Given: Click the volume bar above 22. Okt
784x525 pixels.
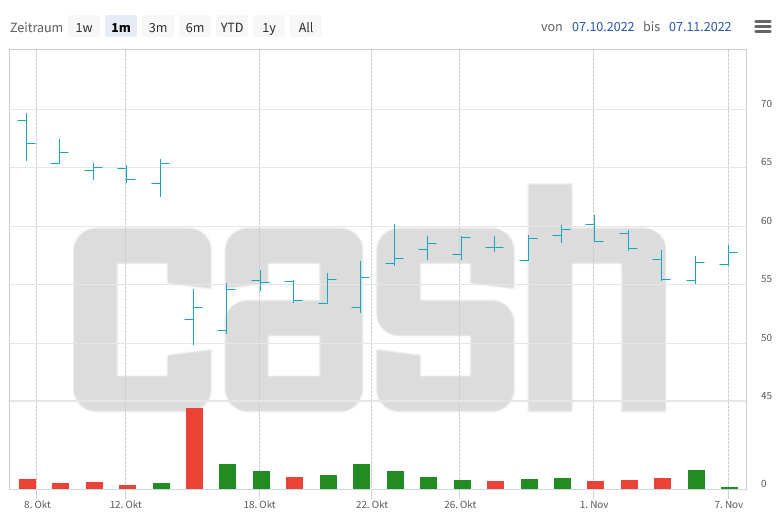Looking at the screenshot, I should point(362,476).
